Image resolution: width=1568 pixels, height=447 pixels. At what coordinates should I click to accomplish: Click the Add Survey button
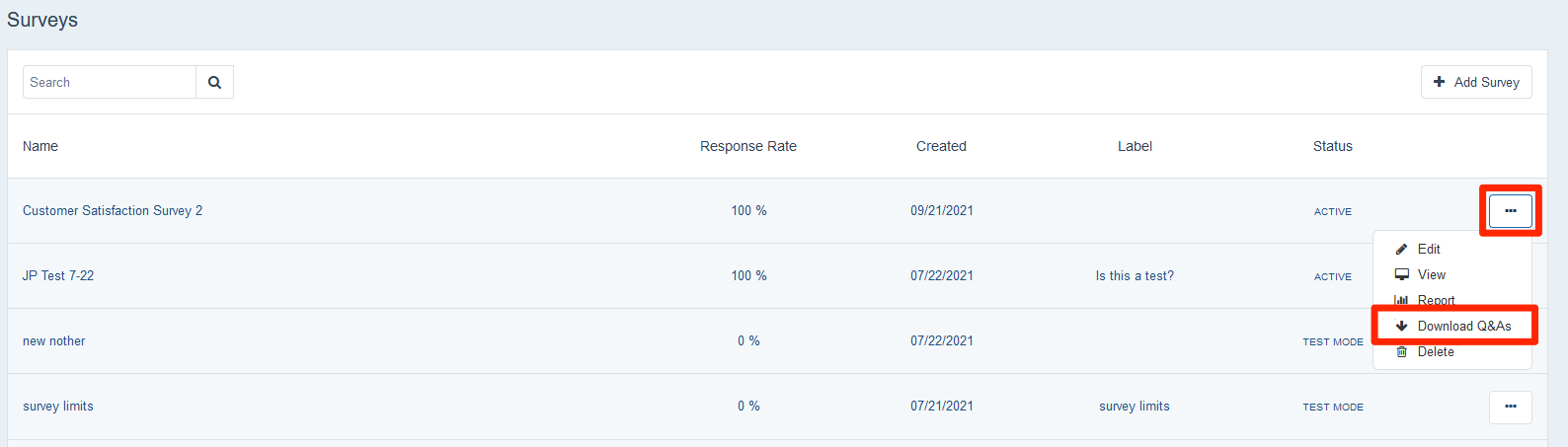point(1476,83)
